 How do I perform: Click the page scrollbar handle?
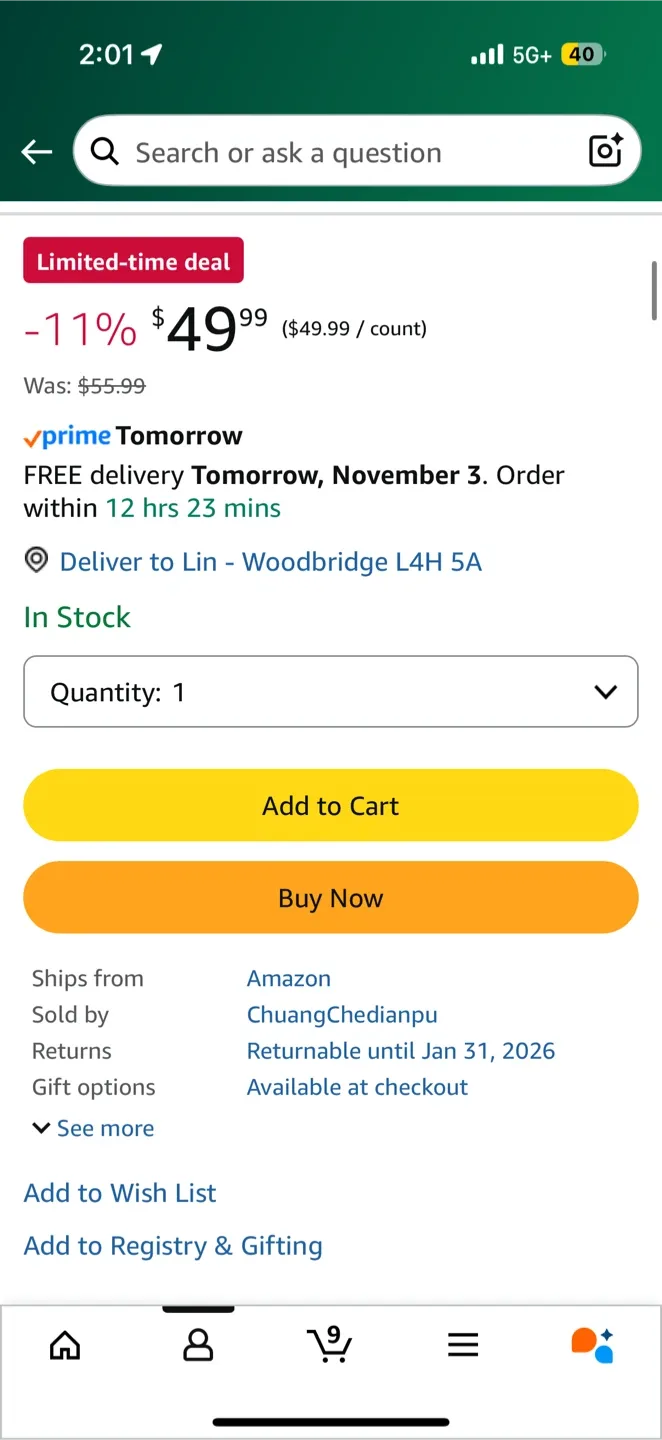(x=654, y=290)
